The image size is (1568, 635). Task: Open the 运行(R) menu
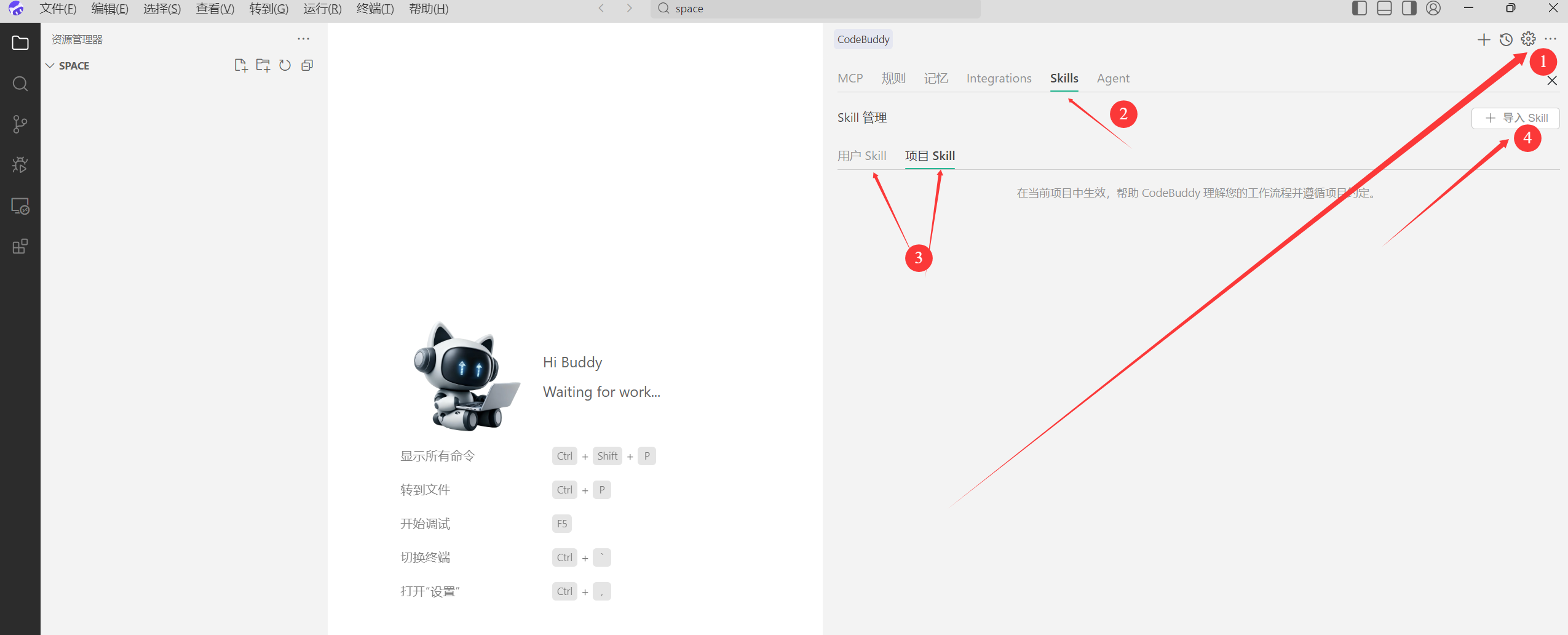(x=322, y=9)
